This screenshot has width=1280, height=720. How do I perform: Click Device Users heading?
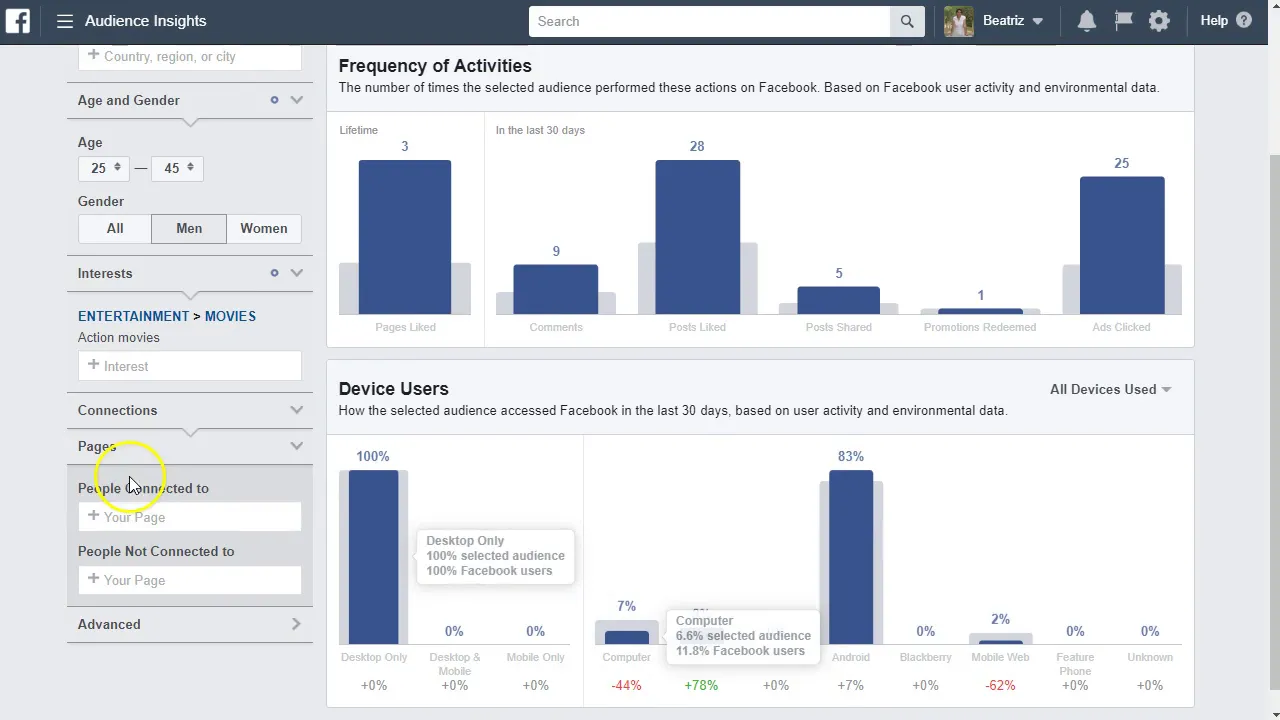point(393,389)
